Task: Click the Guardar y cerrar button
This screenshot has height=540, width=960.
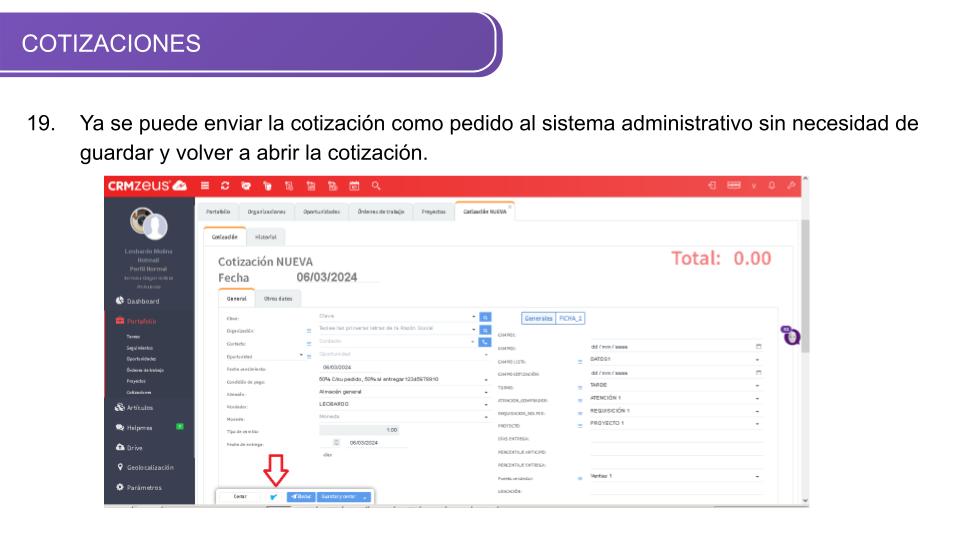Action: [341, 496]
